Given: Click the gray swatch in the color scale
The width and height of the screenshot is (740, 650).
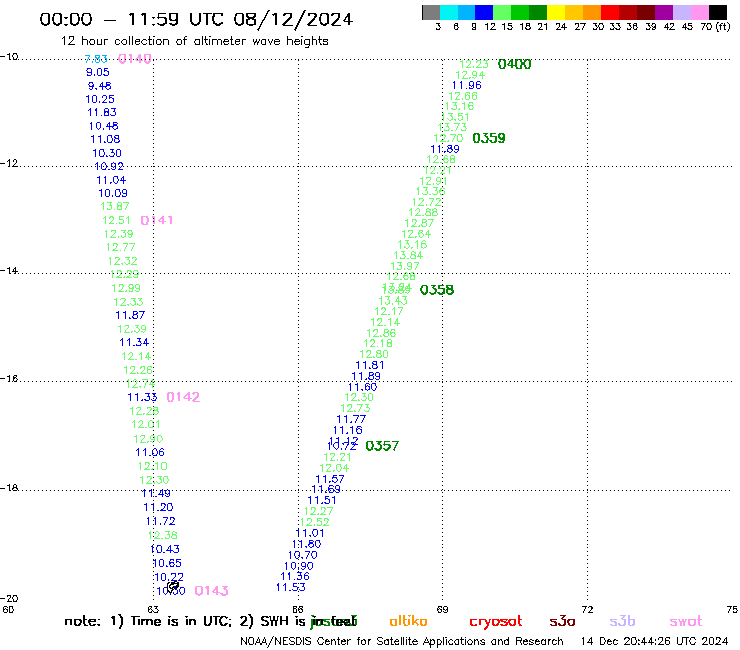Looking at the screenshot, I should pyautogui.click(x=431, y=12).
